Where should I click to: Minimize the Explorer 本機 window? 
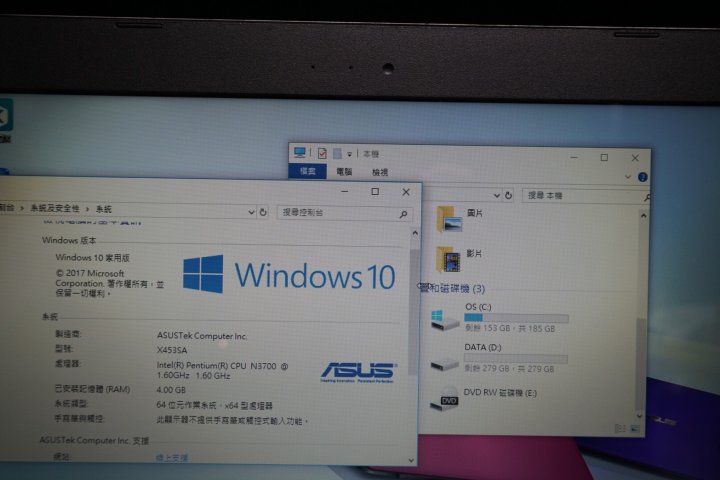(x=574, y=157)
